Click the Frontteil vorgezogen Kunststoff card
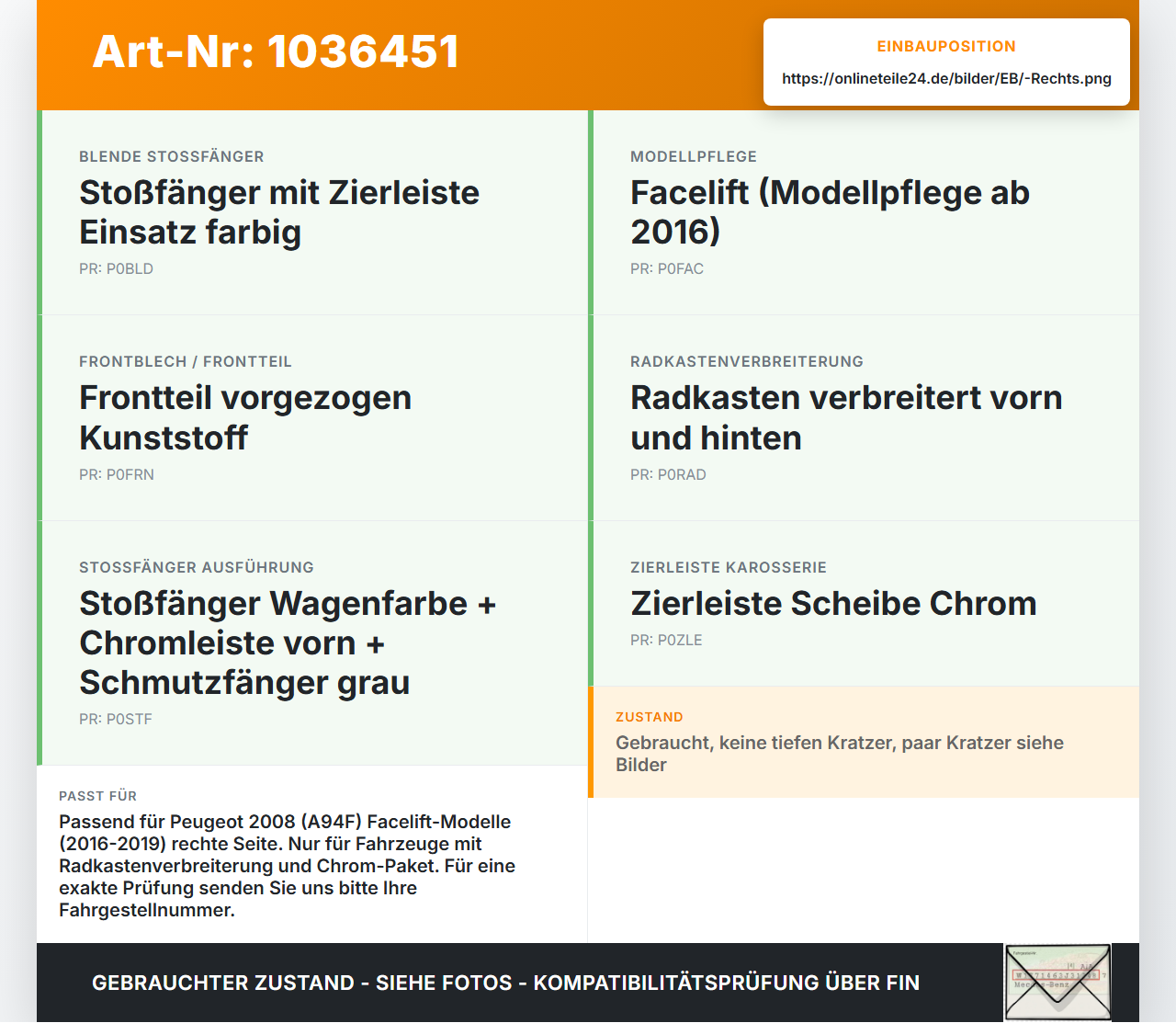 click(x=312, y=418)
